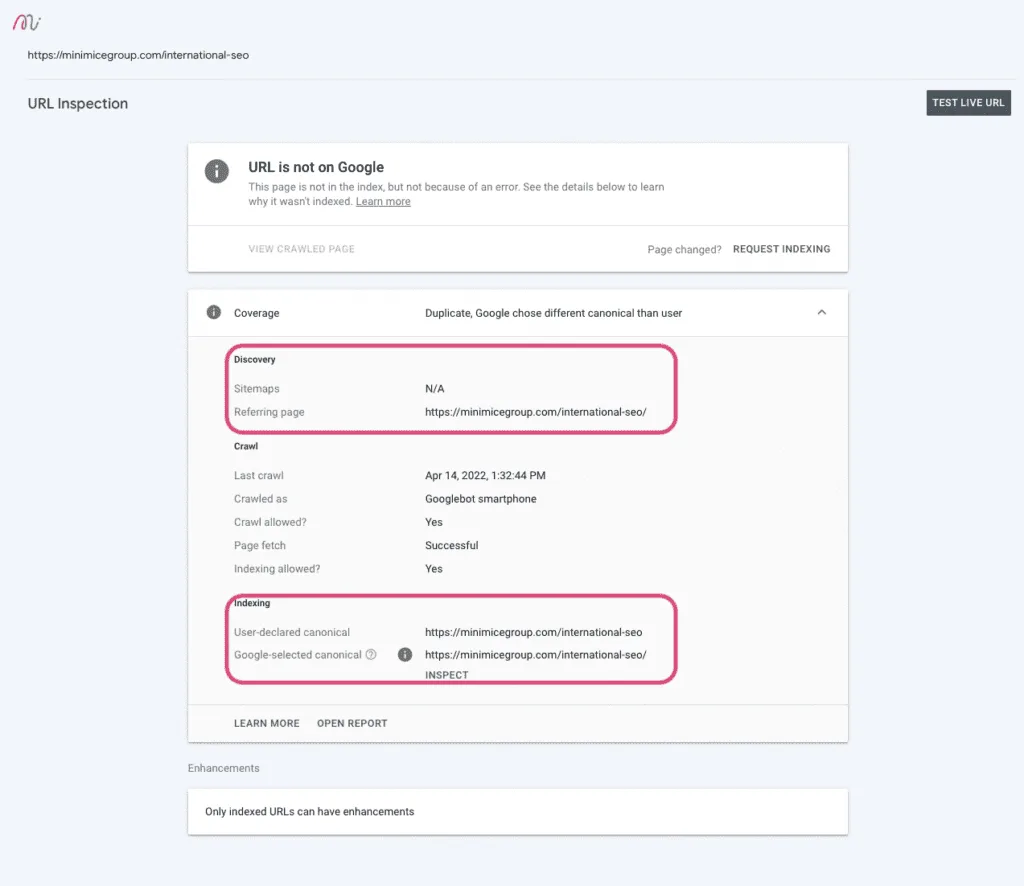
Task: Click the 'URL Inspection' heading
Action: 78,103
